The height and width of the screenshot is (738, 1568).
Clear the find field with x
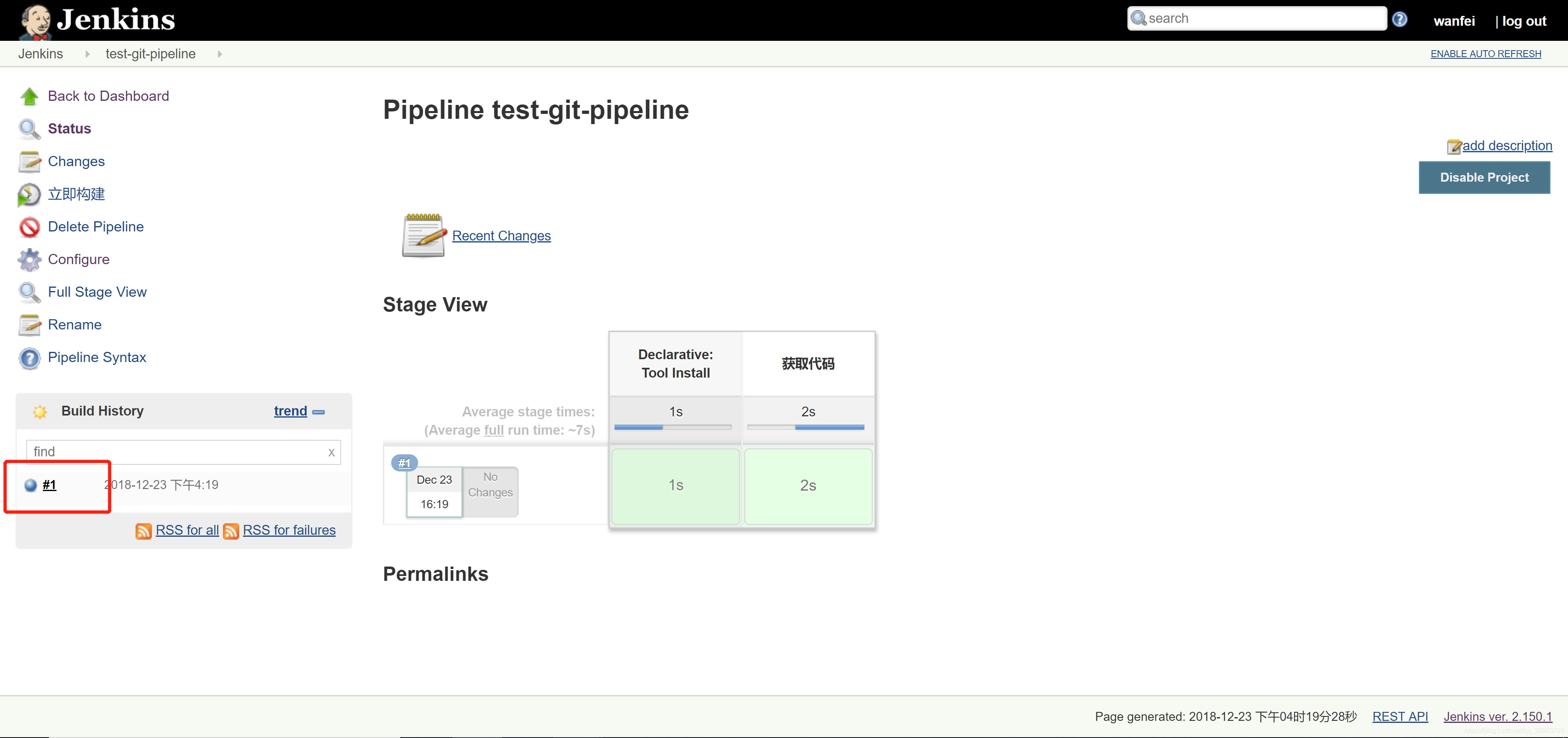331,452
